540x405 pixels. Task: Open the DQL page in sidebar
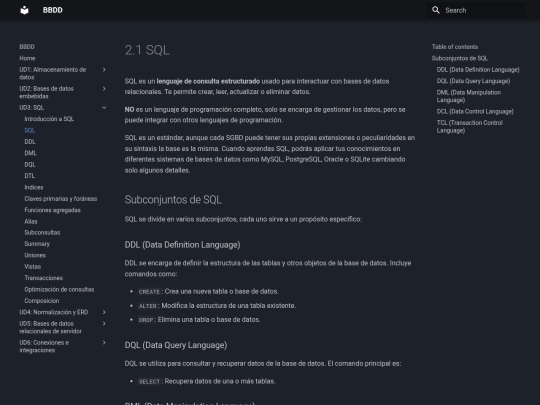30,165
